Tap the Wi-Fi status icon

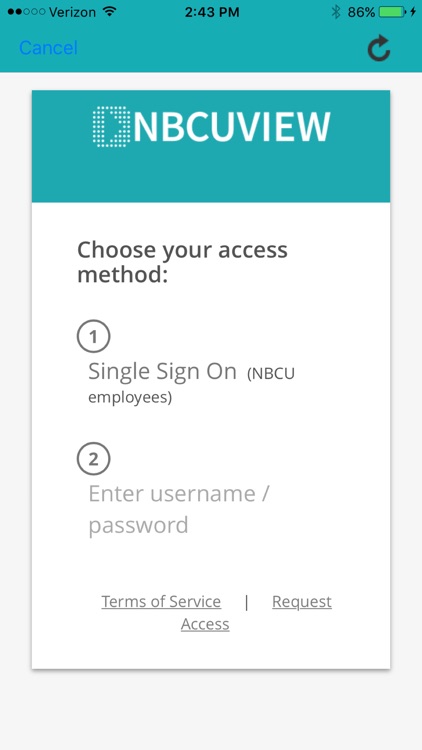(110, 11)
